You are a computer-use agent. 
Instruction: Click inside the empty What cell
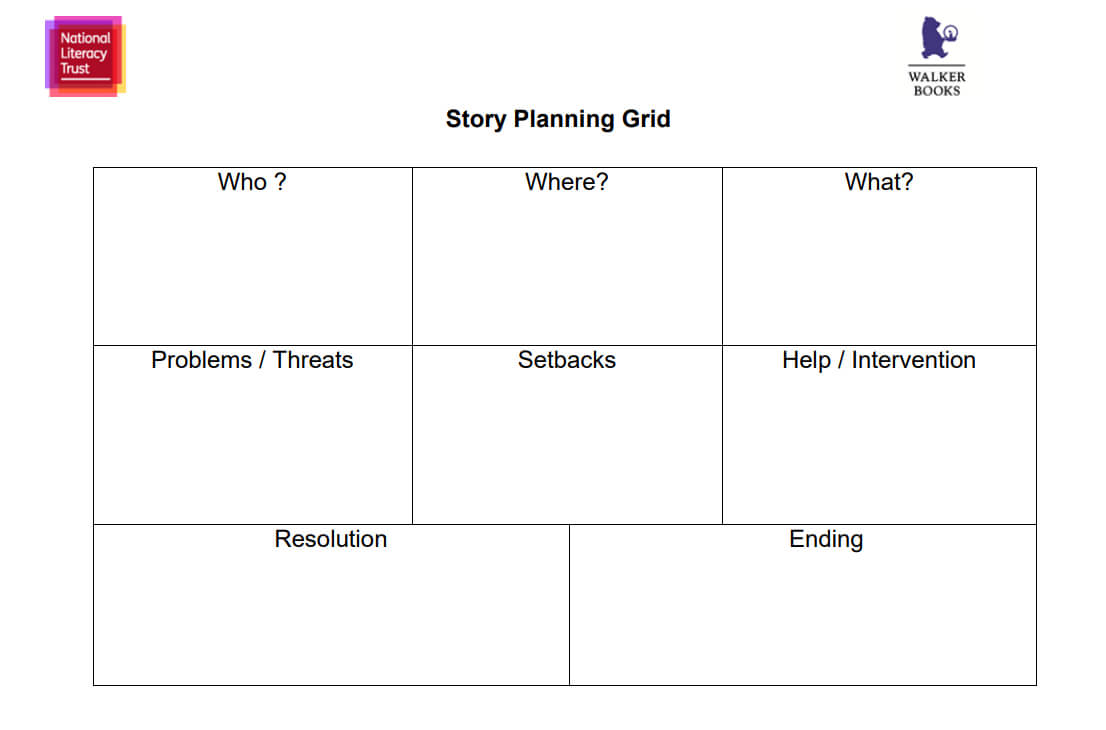point(880,268)
